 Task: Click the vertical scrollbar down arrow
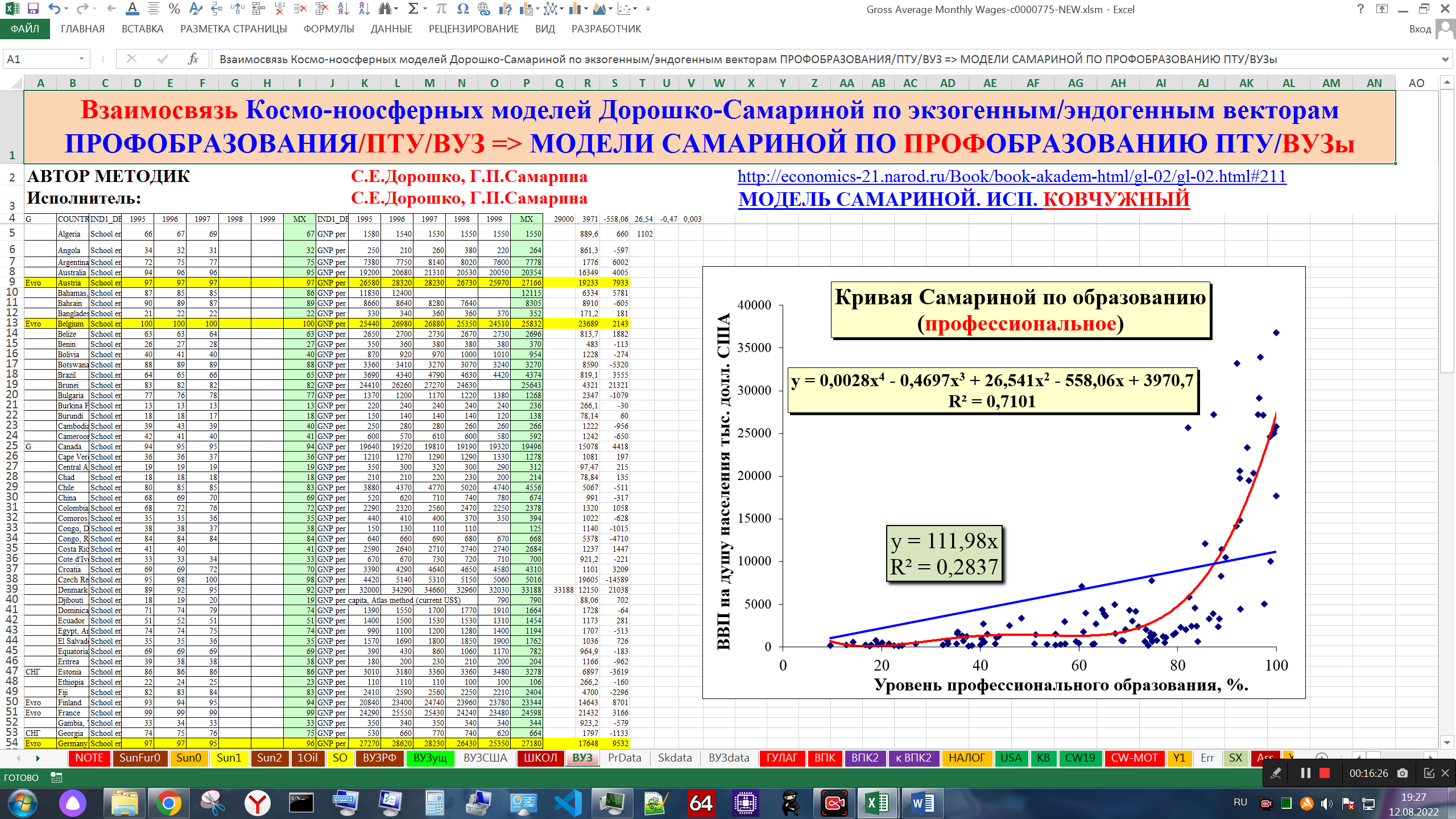click(x=1447, y=742)
